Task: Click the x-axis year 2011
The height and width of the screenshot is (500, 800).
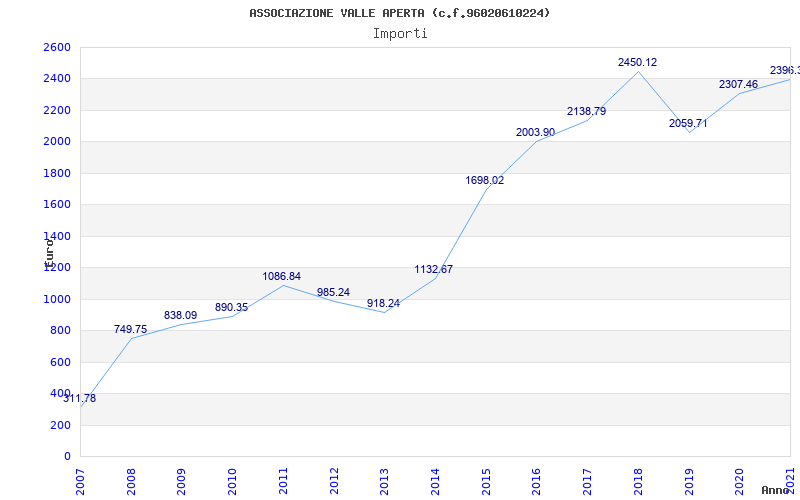Action: pos(283,481)
